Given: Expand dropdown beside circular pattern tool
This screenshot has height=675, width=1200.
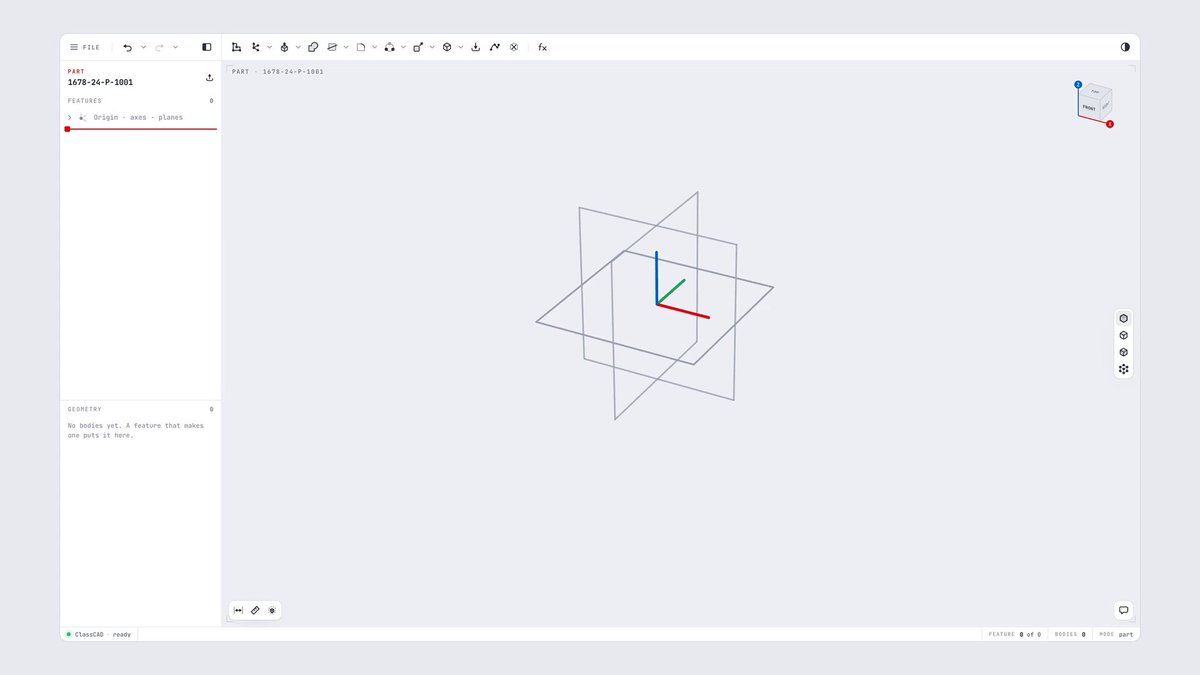Looking at the screenshot, I should (x=404, y=47).
